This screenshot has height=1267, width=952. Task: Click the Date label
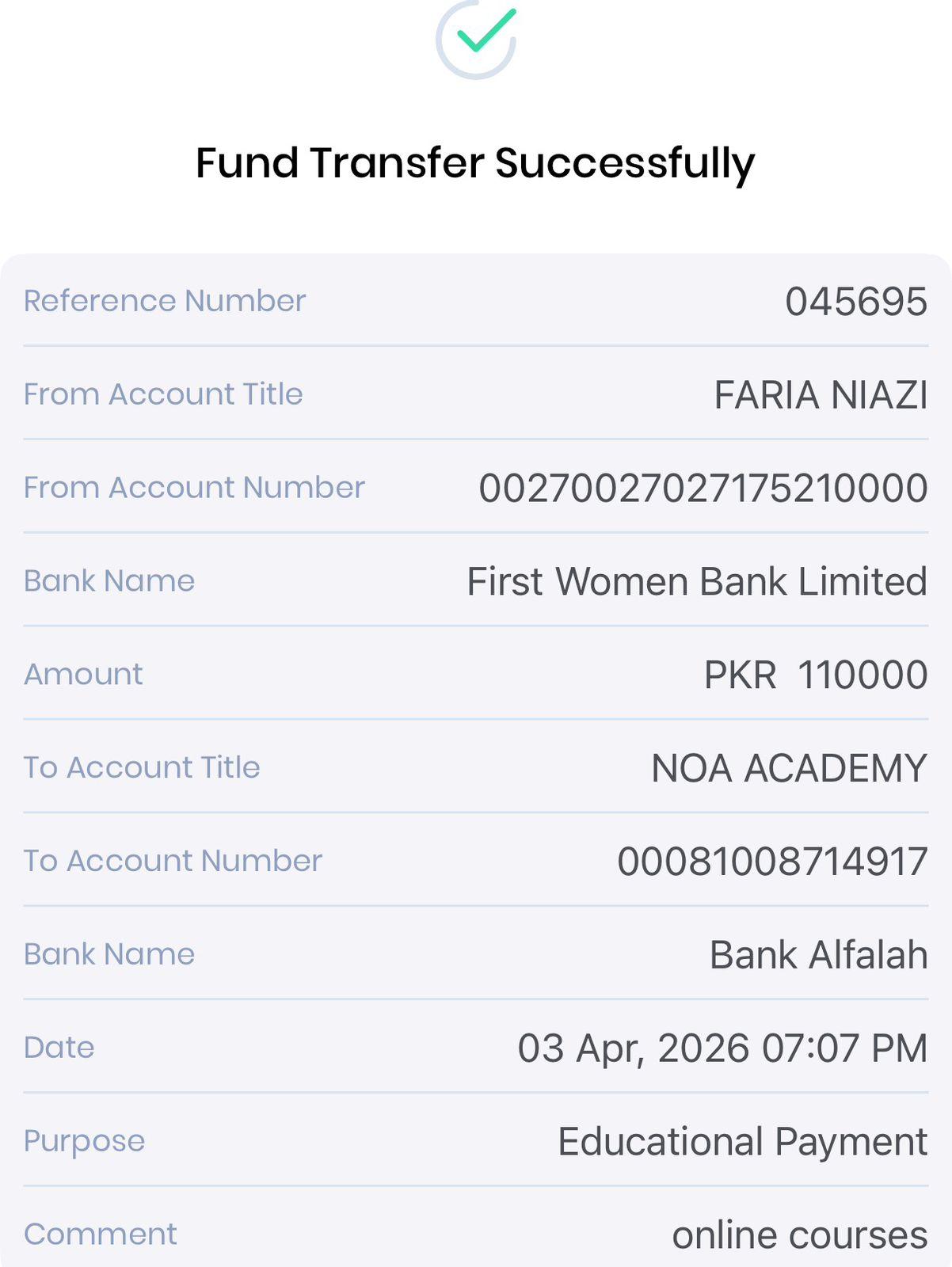59,1048
